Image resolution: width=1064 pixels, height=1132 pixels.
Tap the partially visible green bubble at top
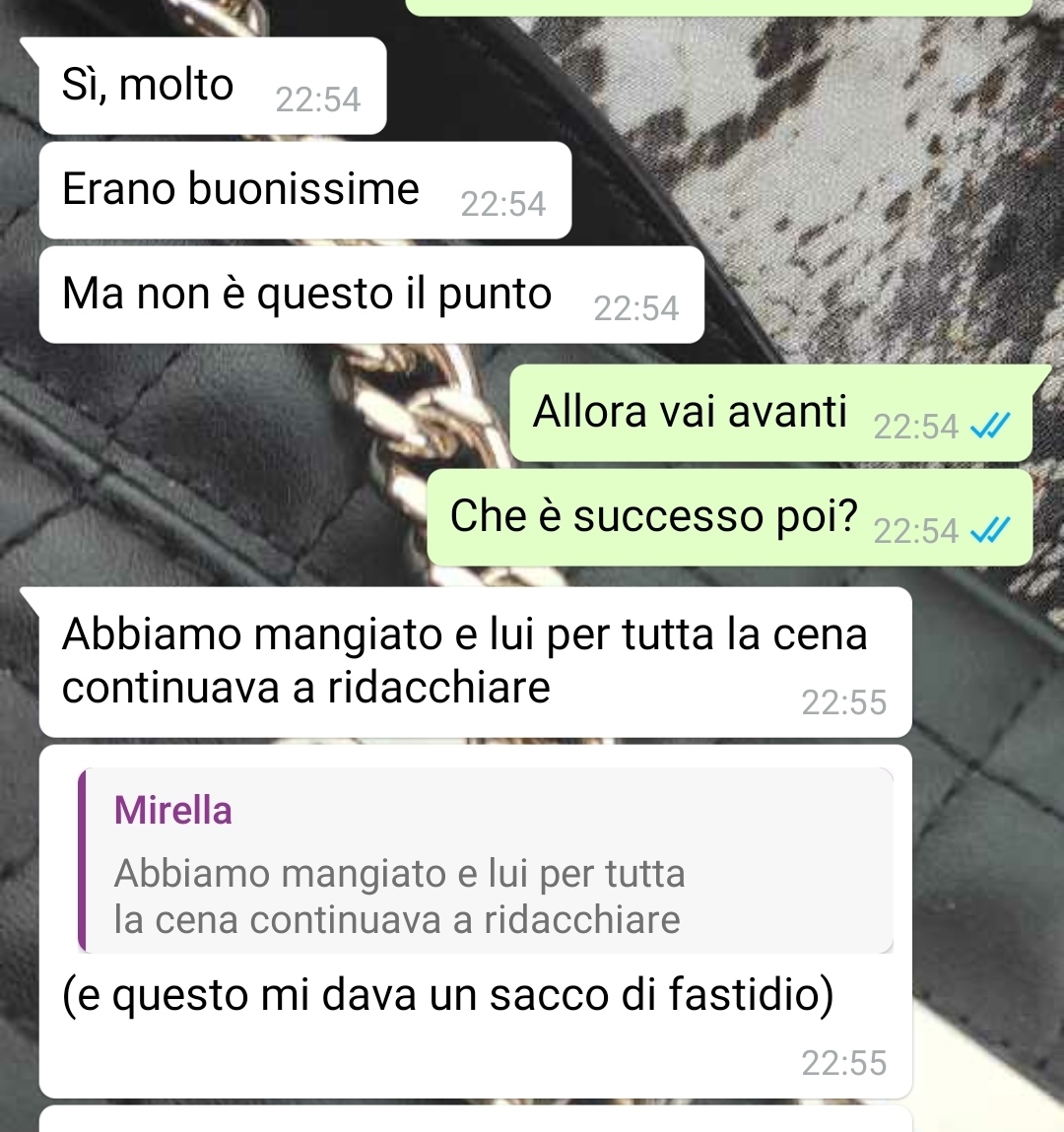(x=718, y=7)
